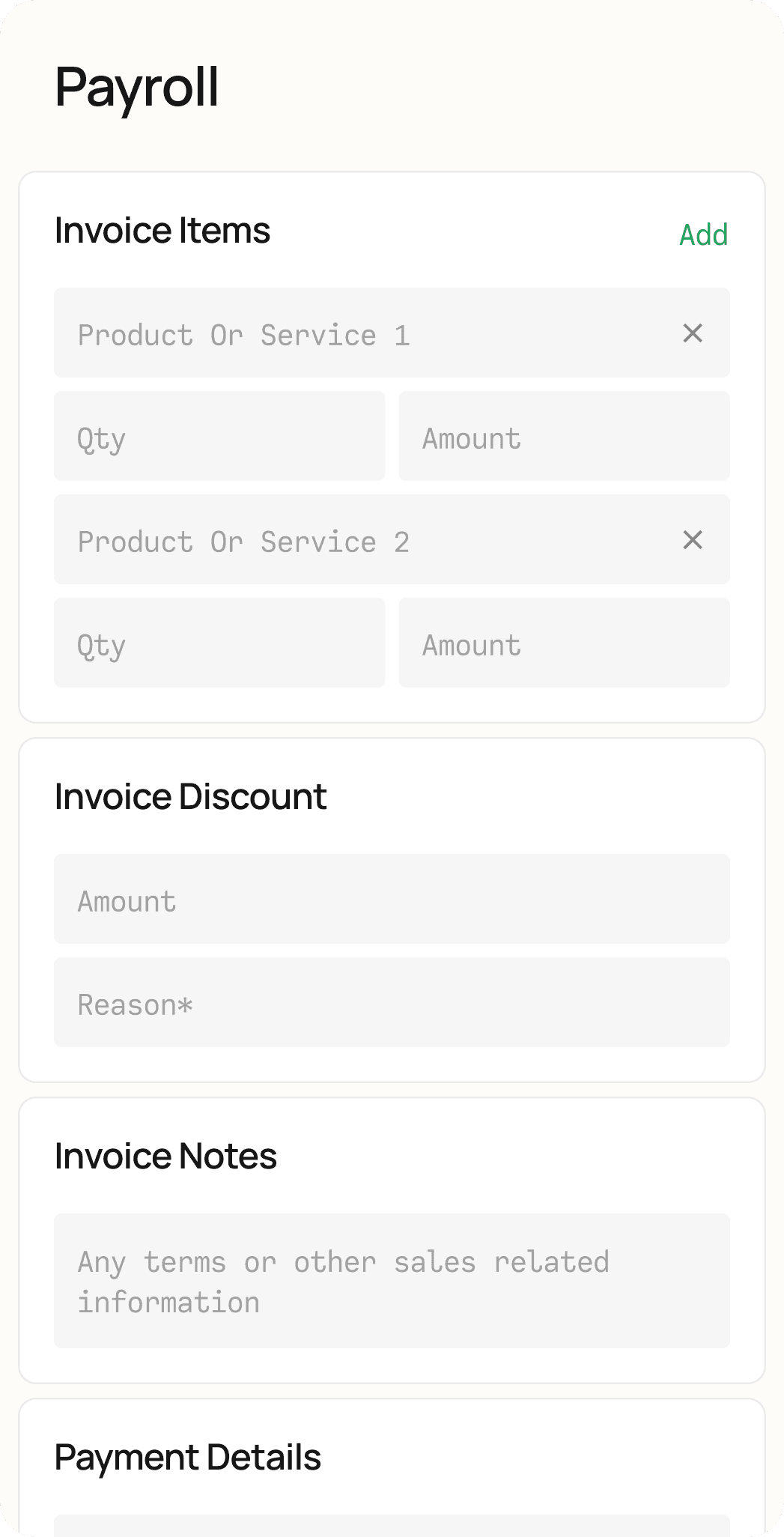
Task: Click the Add link to add invoice item
Action: pos(703,234)
